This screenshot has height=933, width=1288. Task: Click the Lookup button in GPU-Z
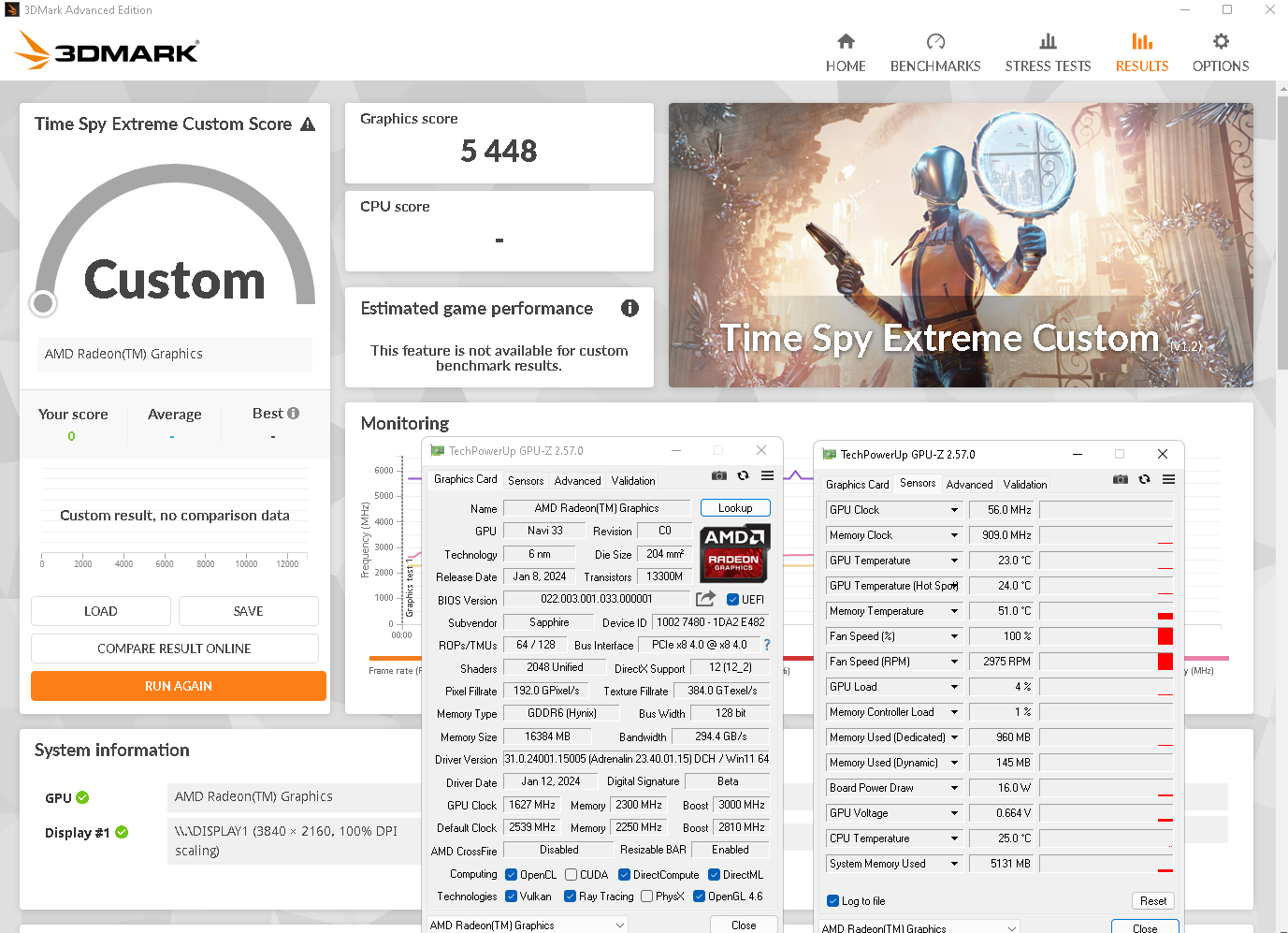click(x=735, y=508)
